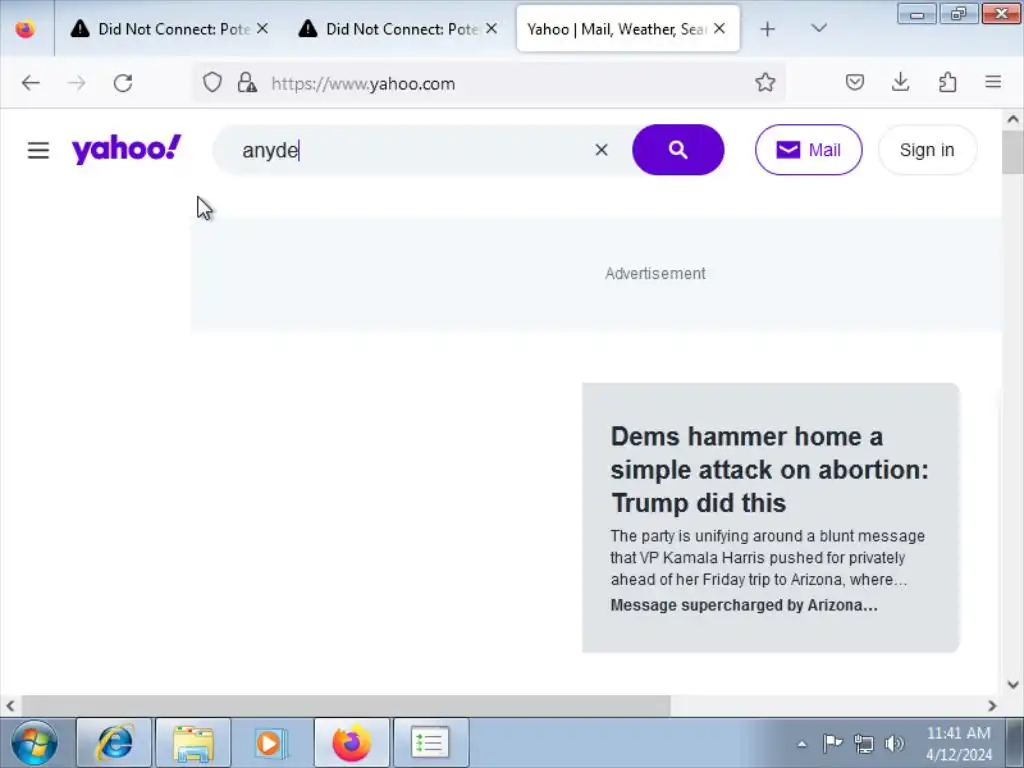Open the tracking protection shield icon

tap(212, 82)
